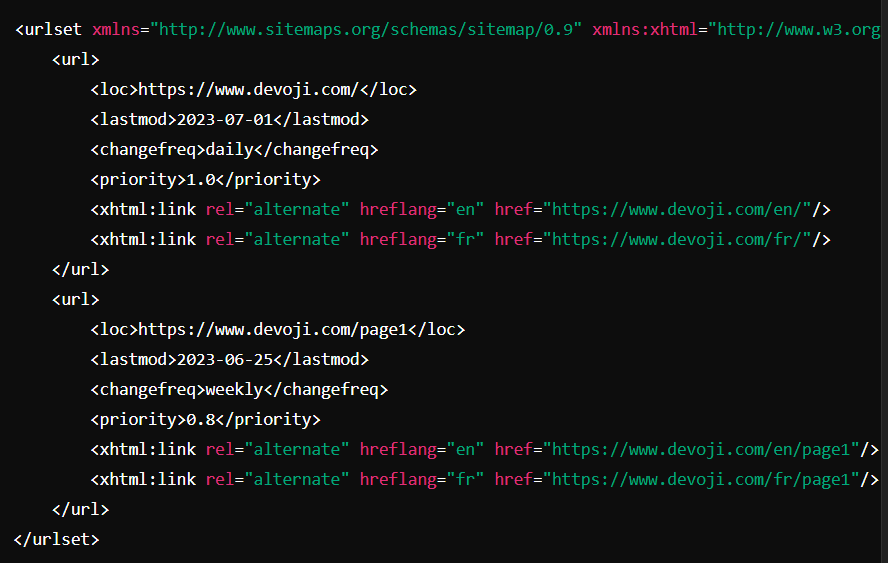888x563 pixels.
Task: Click the changefreq weekly line
Action: [x=239, y=390]
